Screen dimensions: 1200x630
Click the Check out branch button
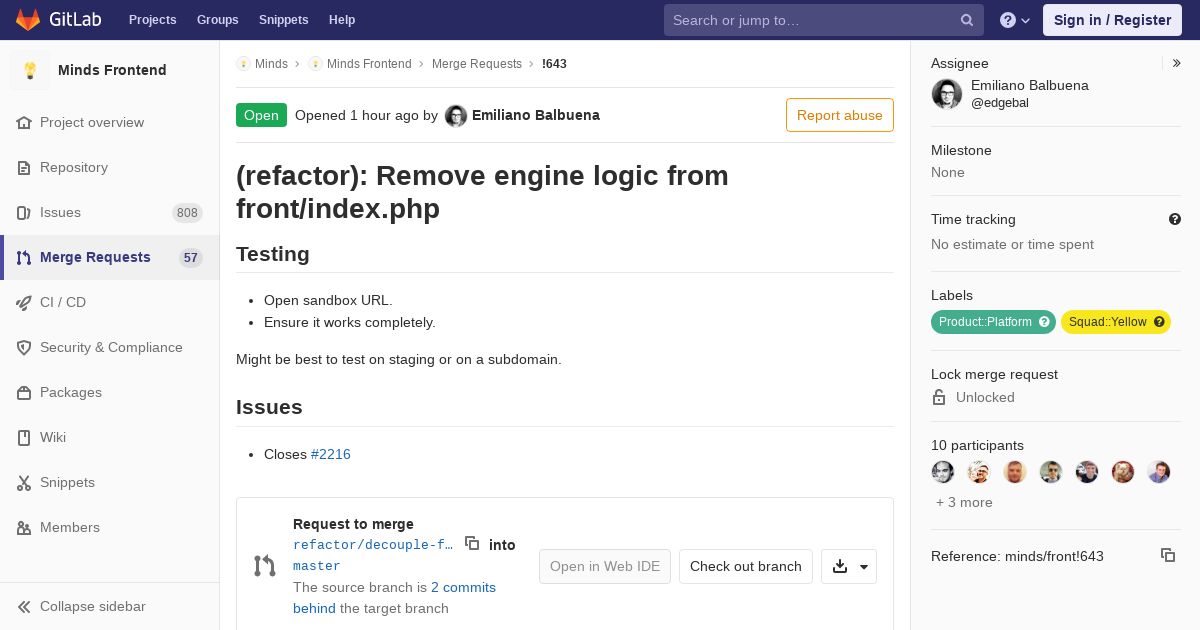click(746, 566)
